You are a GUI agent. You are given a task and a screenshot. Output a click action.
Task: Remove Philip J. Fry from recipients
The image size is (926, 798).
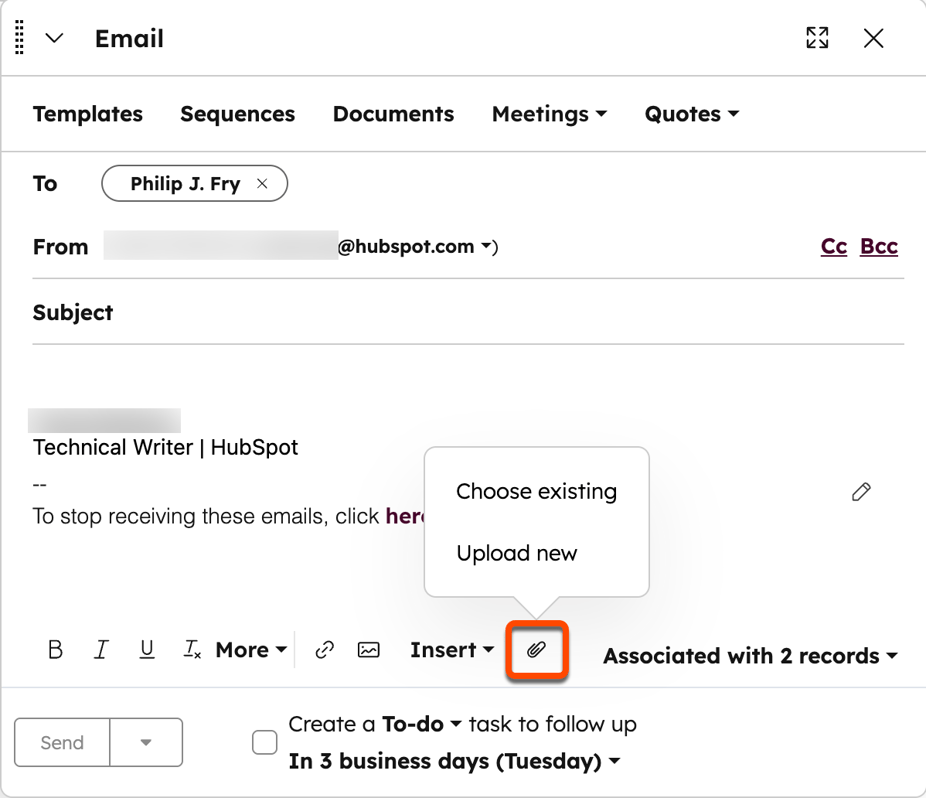point(262,183)
